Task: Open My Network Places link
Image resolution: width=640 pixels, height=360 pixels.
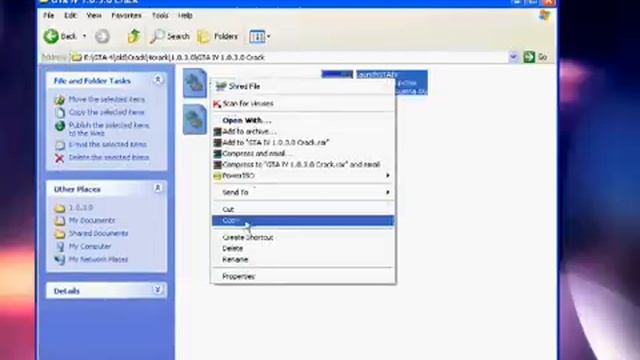Action: 98,259
